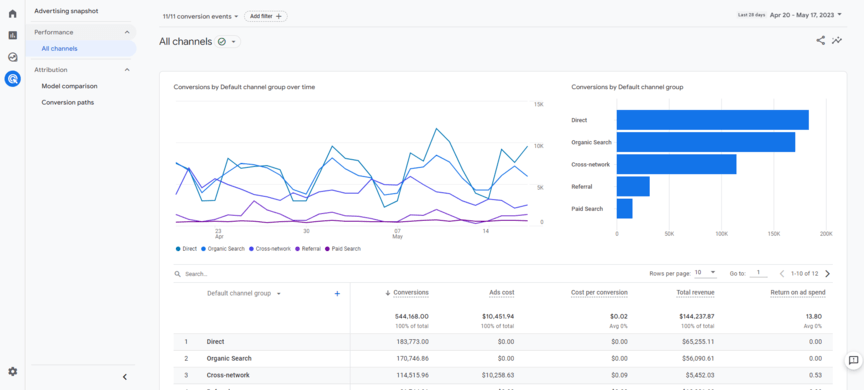
Task: Click the Add filter button
Action: (266, 17)
